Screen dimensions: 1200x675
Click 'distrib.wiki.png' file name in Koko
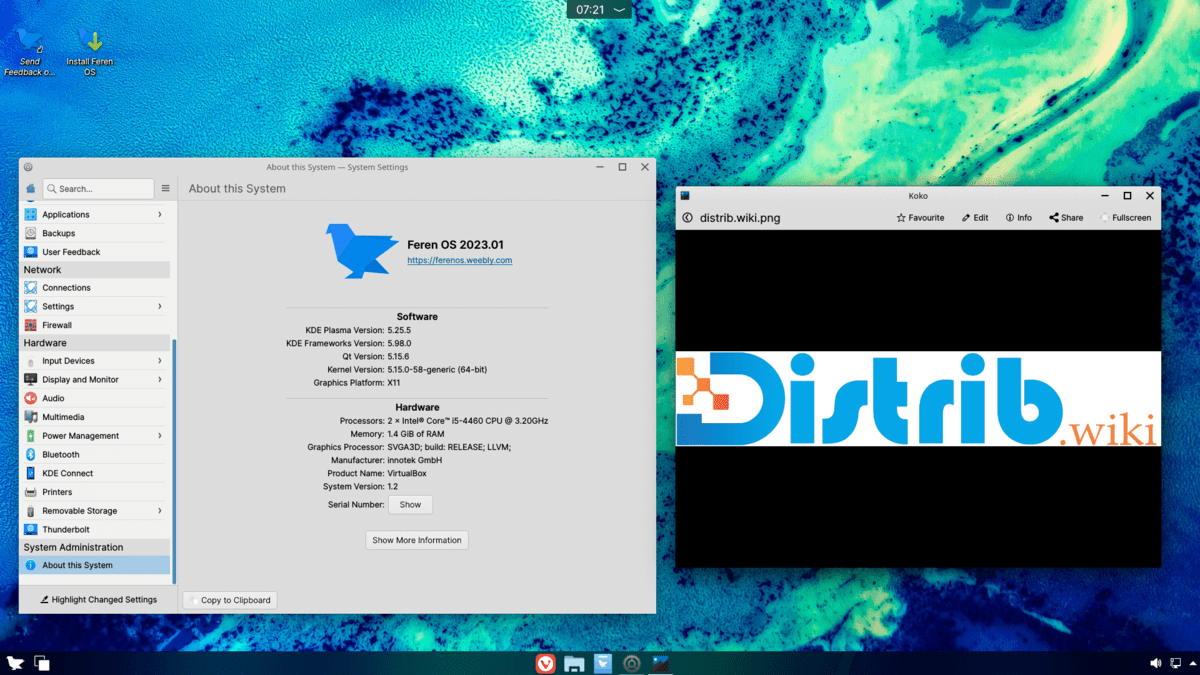[x=740, y=217]
